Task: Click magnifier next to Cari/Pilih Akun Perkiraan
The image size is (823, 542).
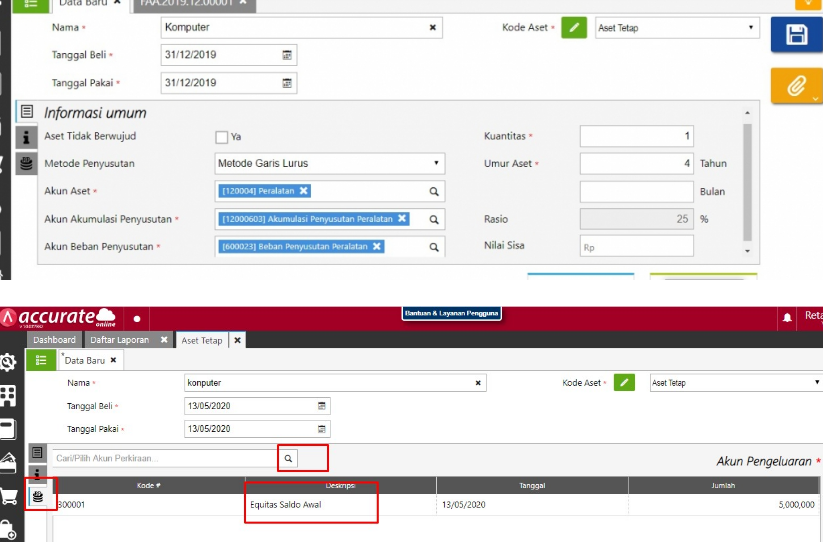Action: tap(288, 458)
